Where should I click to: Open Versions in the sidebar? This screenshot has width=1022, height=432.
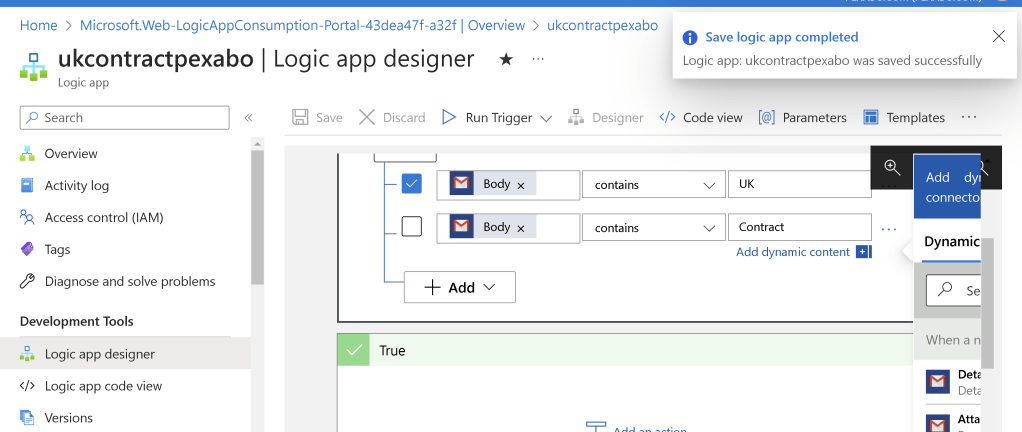point(68,418)
